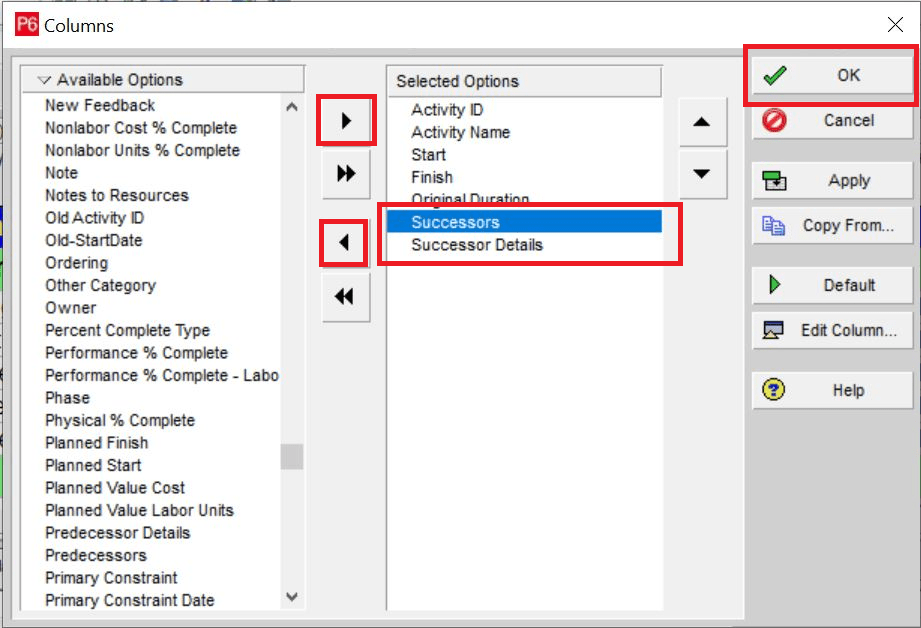The height and width of the screenshot is (628, 921).
Task: Select 'Old-StartDate' option
Action: point(94,240)
